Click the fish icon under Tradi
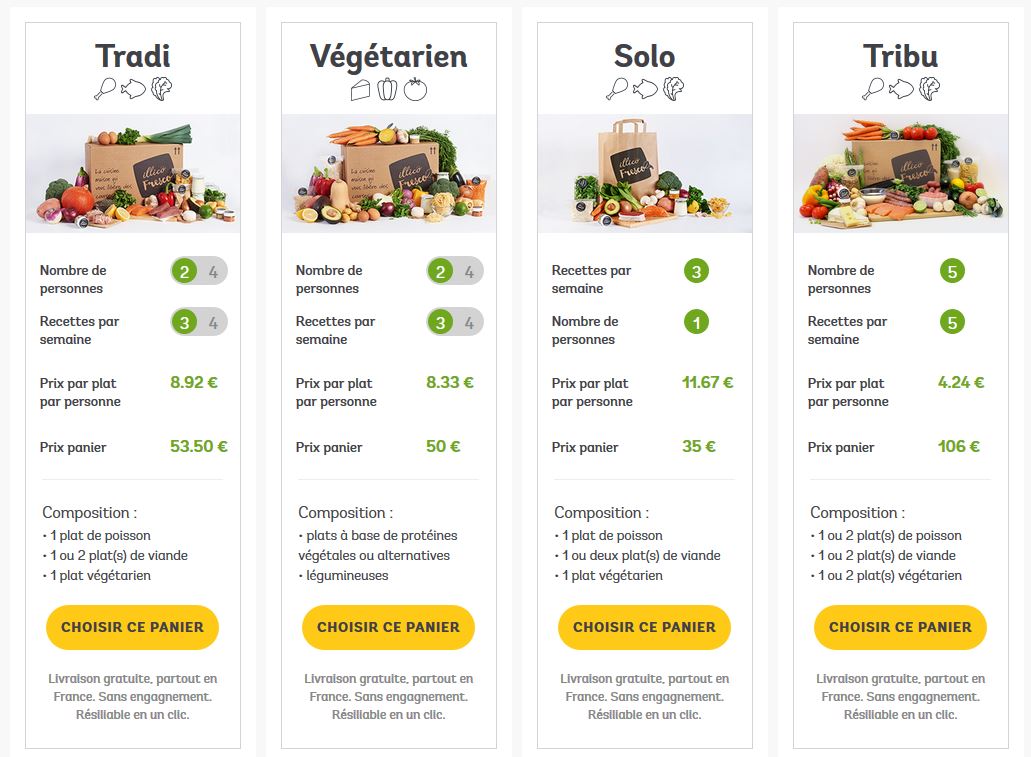The height and width of the screenshot is (757, 1031). coord(133,88)
